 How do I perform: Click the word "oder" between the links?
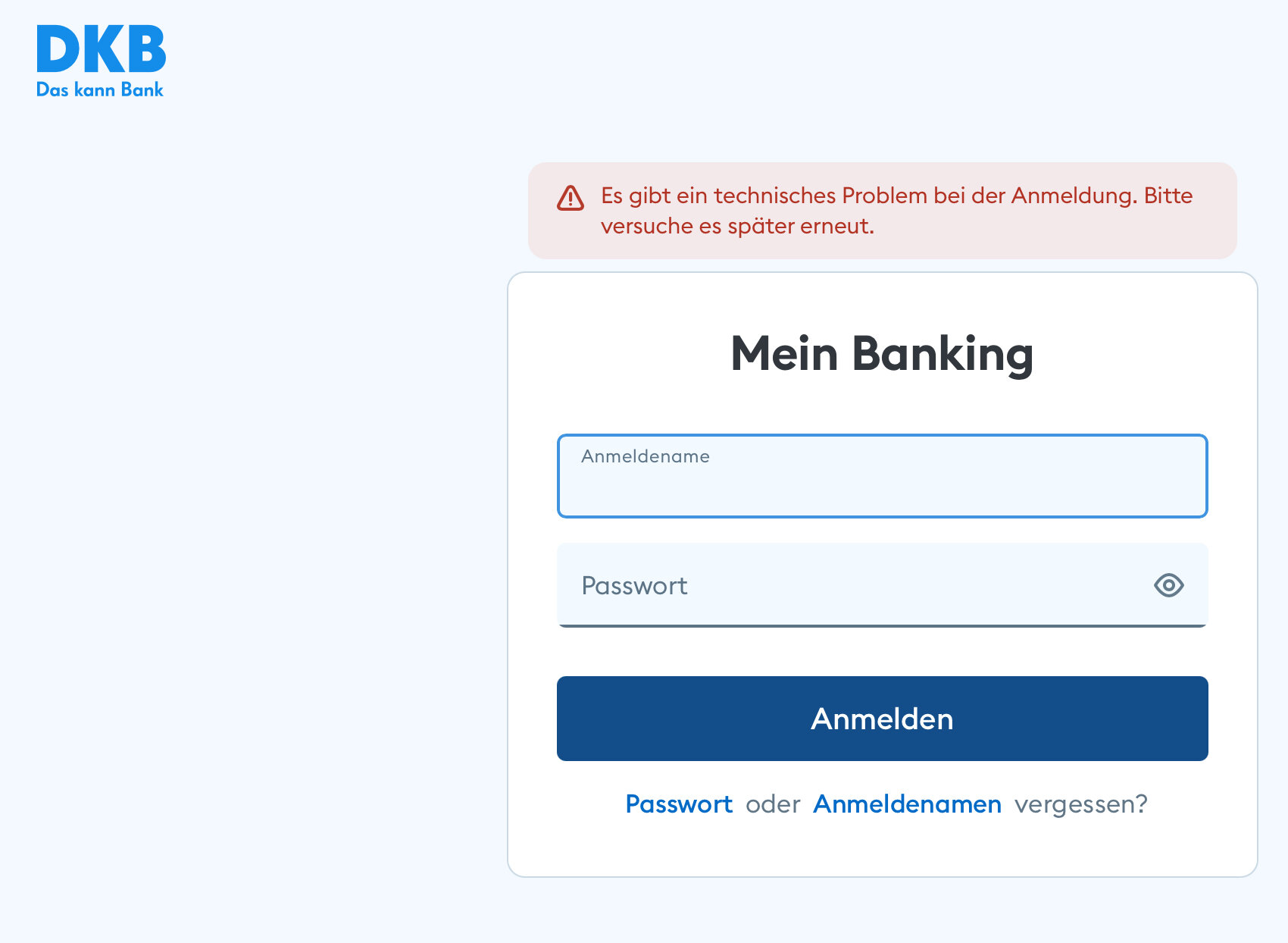(773, 804)
